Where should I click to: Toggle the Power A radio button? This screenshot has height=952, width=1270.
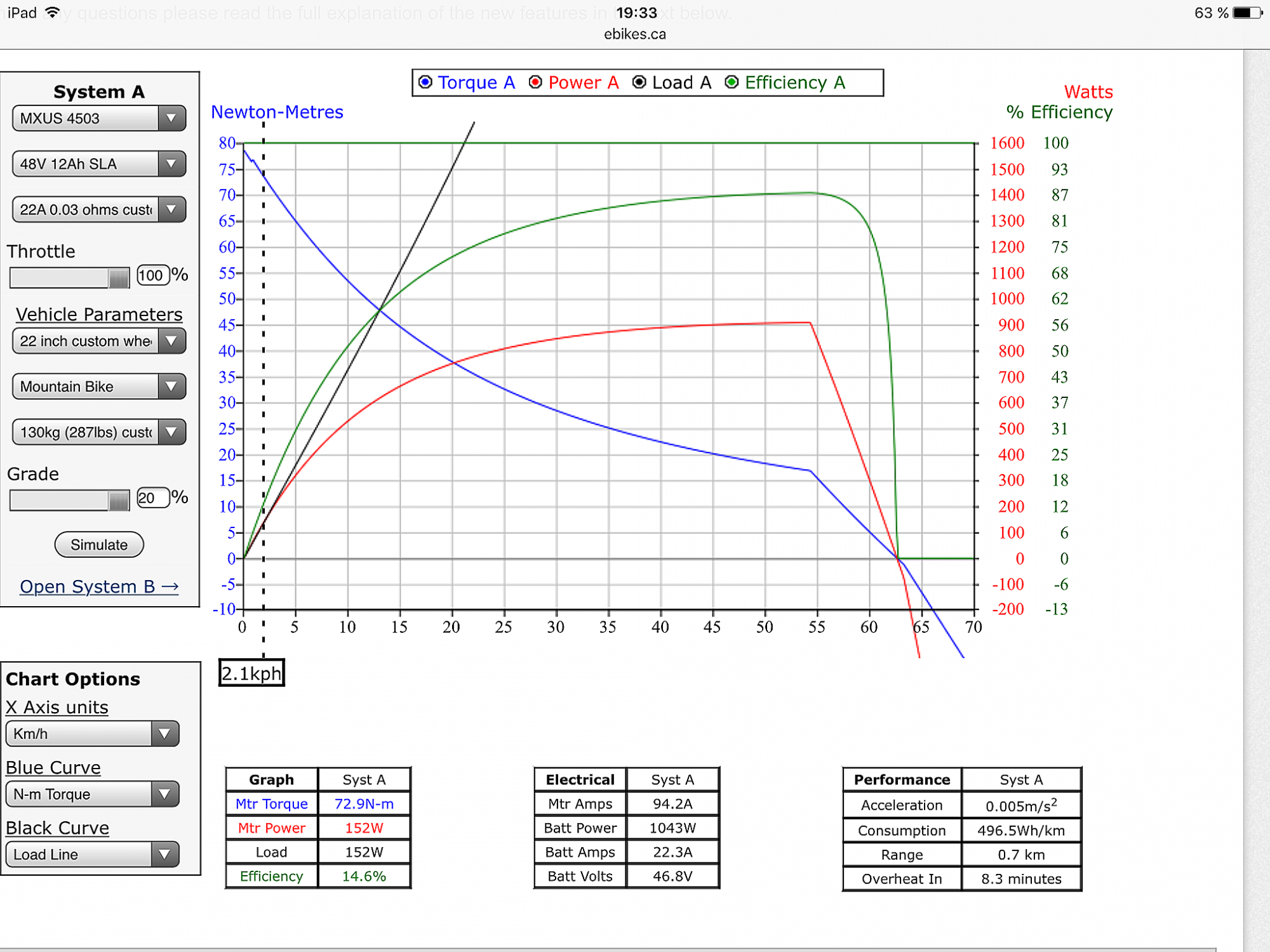point(535,83)
